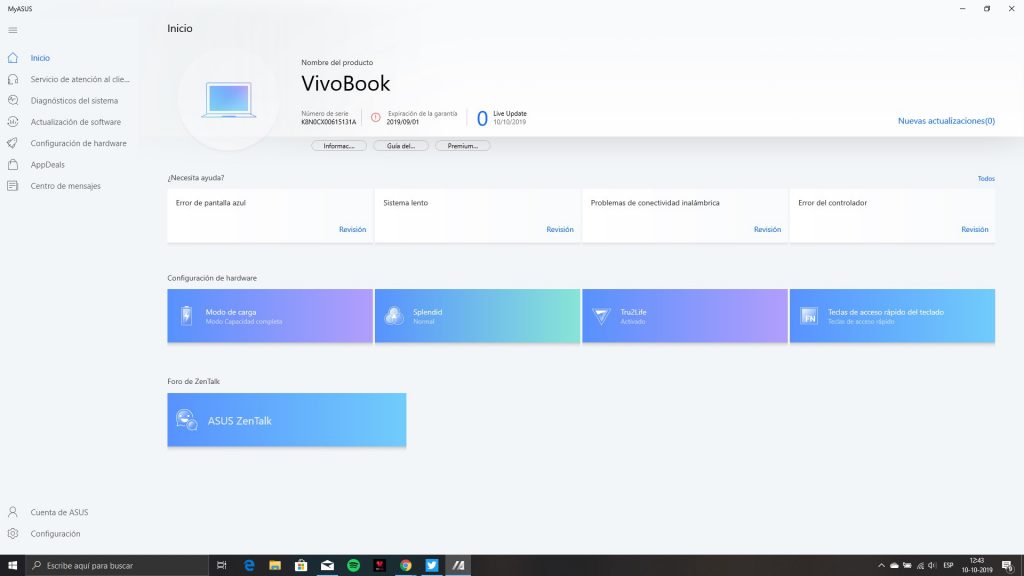Click Revisión under Sistema lento
1024x576 pixels.
[560, 229]
